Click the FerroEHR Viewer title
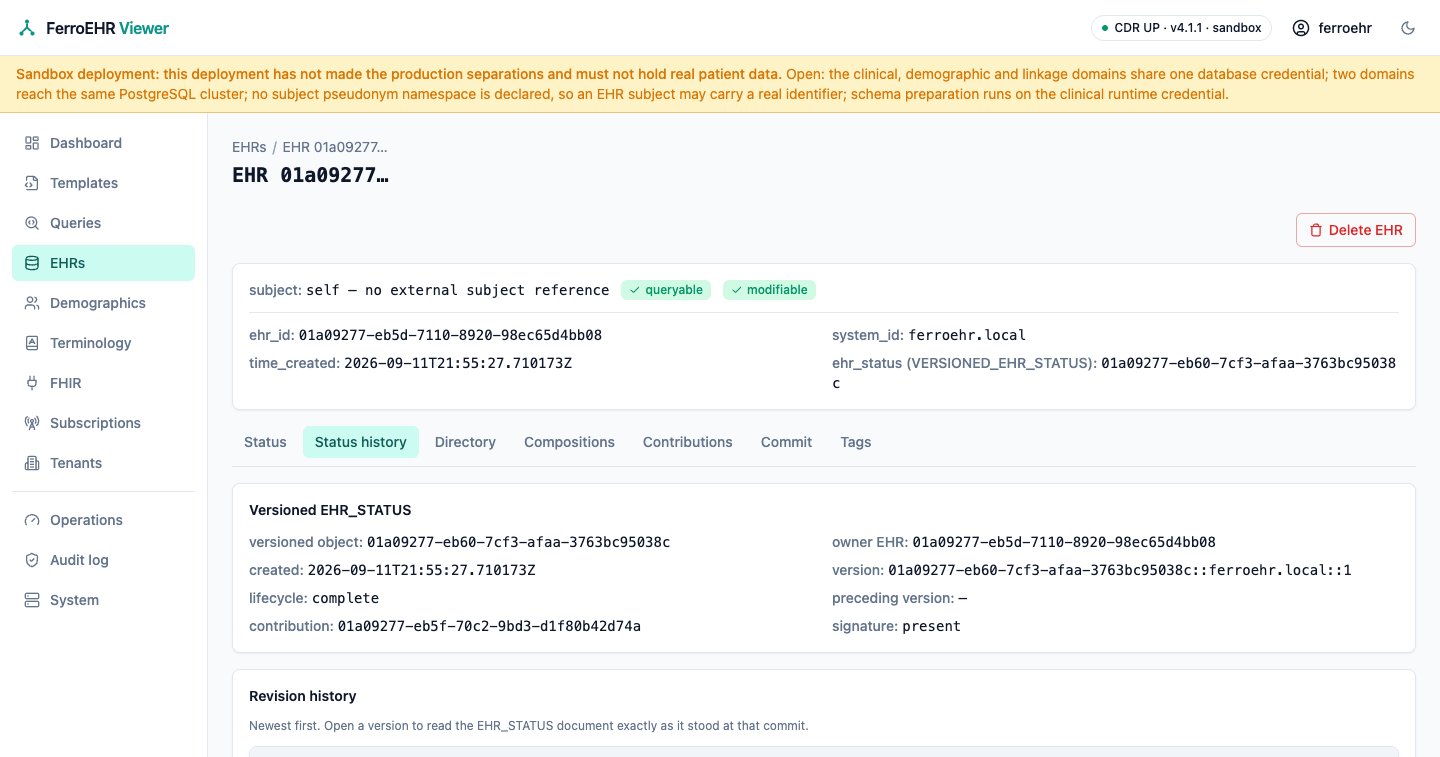Viewport: 1440px width, 757px height. click(x=107, y=28)
